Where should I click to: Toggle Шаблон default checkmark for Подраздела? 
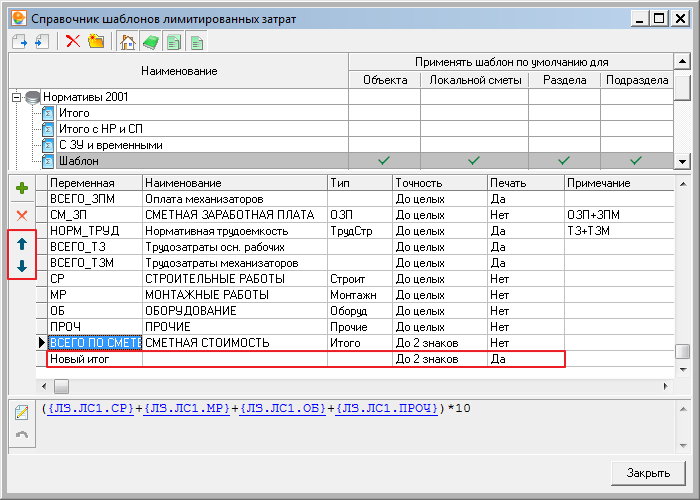(636, 160)
